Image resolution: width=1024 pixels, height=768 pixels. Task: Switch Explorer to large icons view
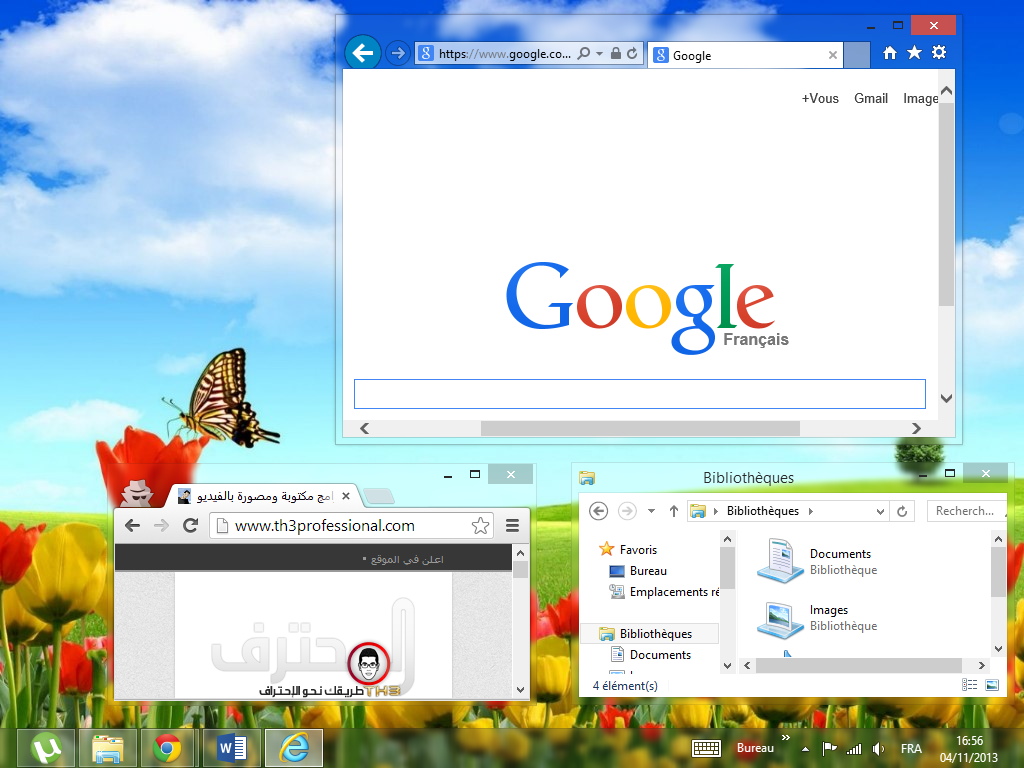point(992,685)
